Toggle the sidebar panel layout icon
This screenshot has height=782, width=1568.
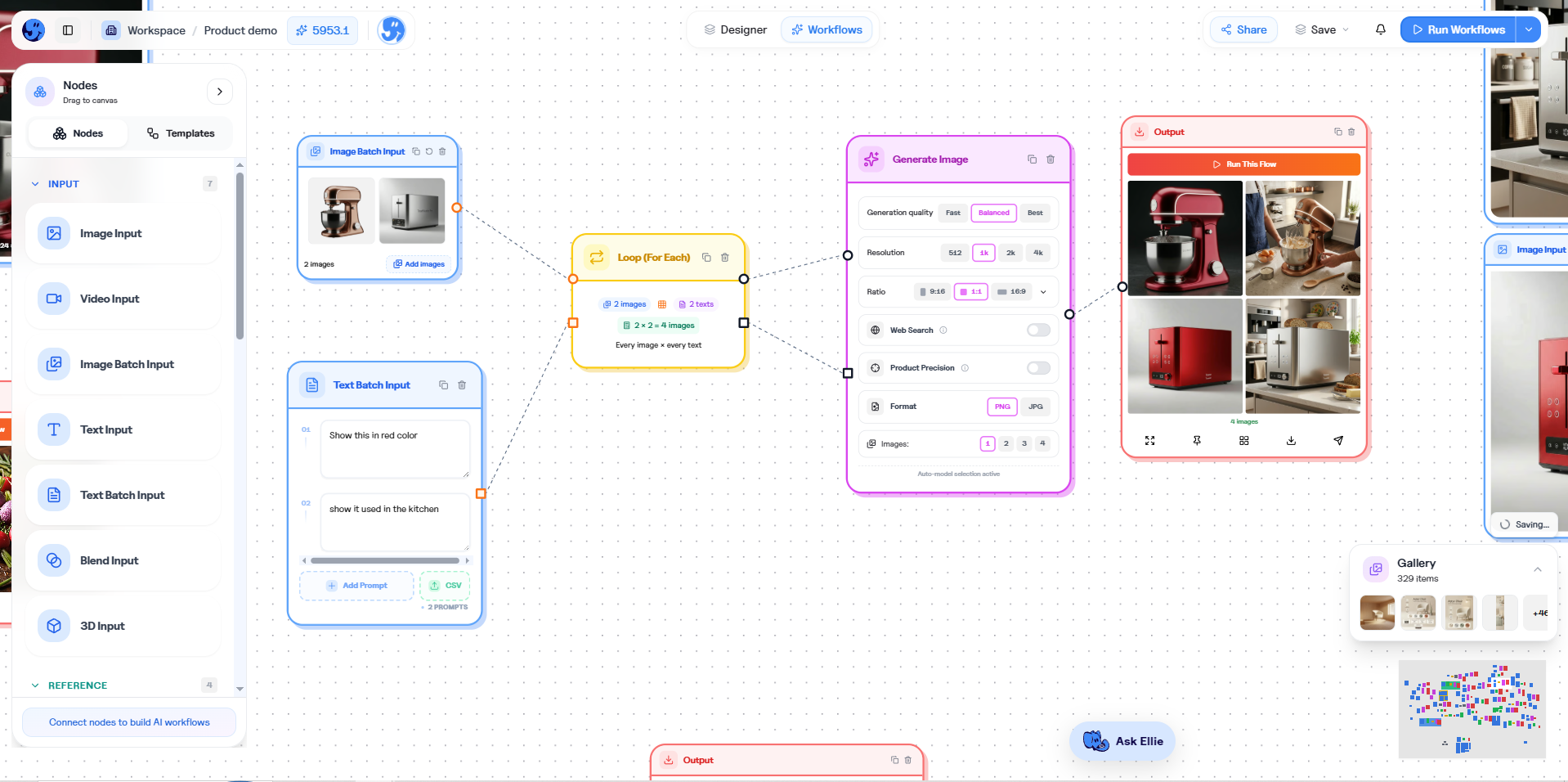68,30
